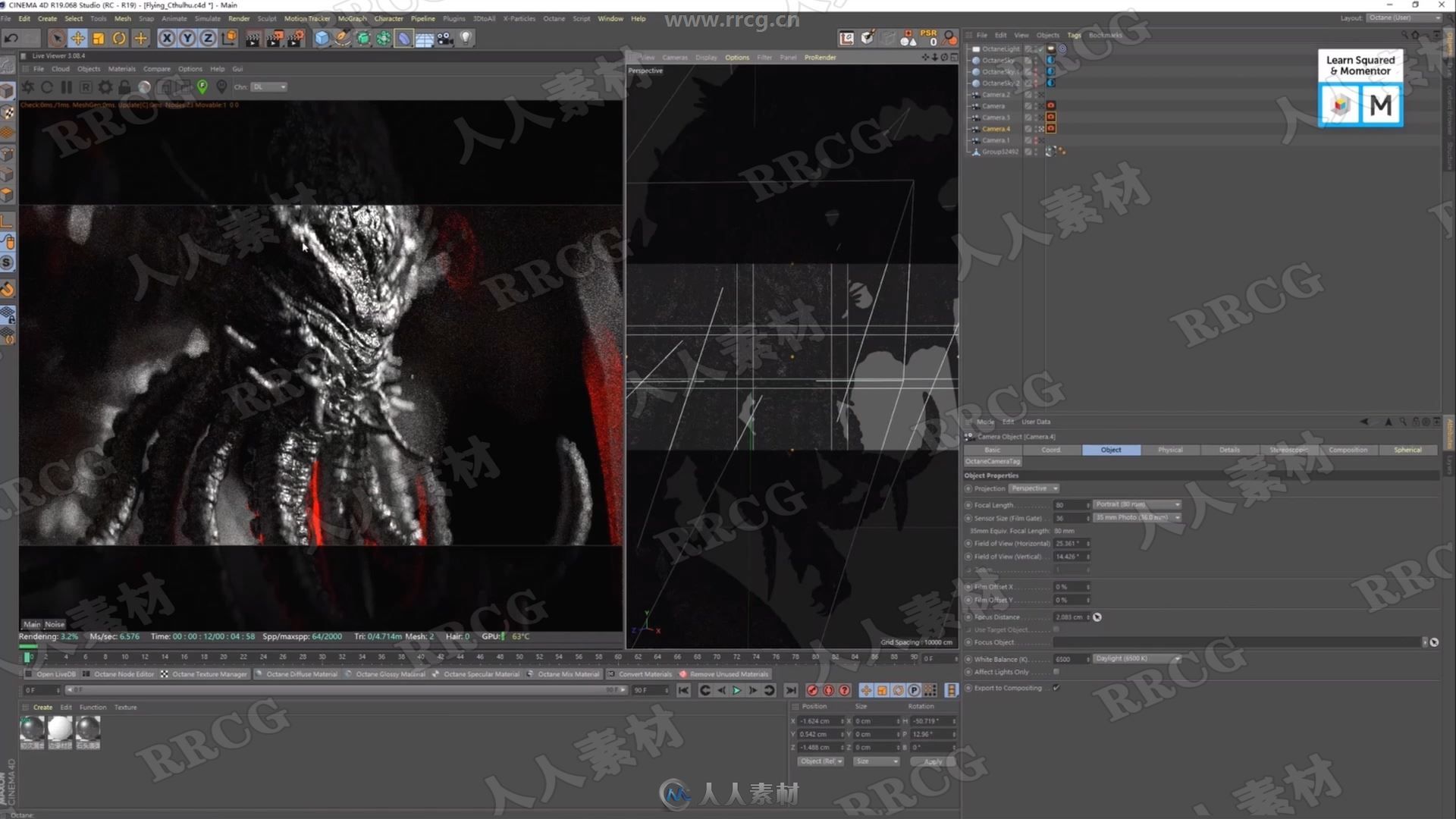This screenshot has height=819, width=1456.
Task: Select the Live Selection arrow tool
Action: [56, 38]
